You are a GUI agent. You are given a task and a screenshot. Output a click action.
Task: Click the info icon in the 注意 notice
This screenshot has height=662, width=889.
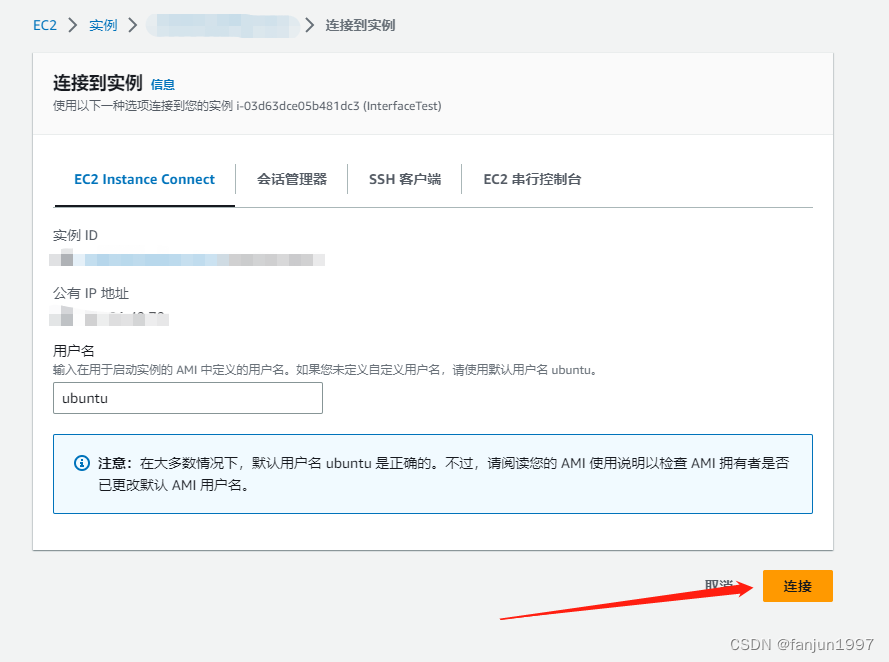point(82,463)
